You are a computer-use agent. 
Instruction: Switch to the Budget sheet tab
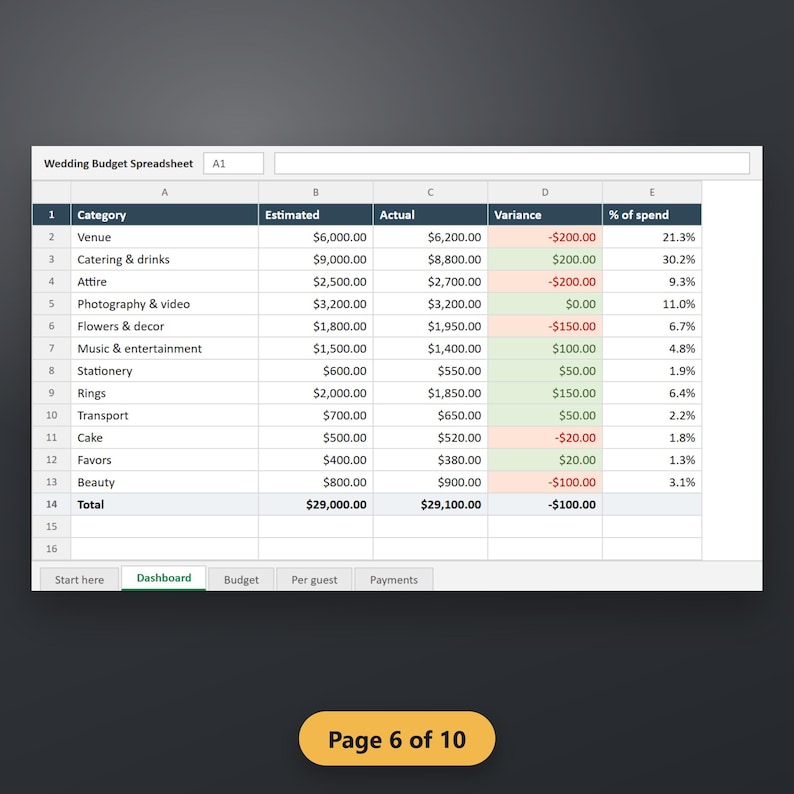[241, 579]
